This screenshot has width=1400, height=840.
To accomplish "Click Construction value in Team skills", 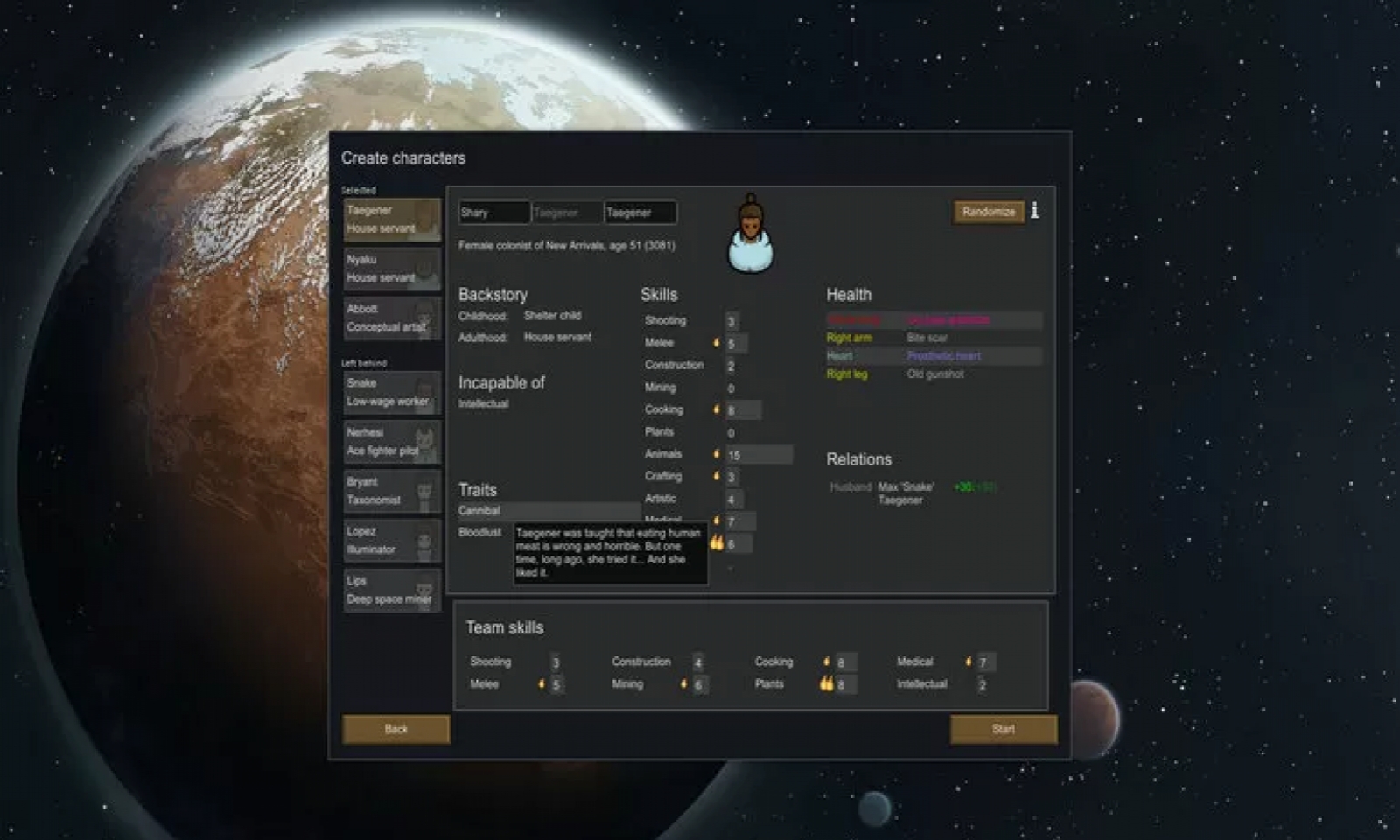I will (x=697, y=662).
